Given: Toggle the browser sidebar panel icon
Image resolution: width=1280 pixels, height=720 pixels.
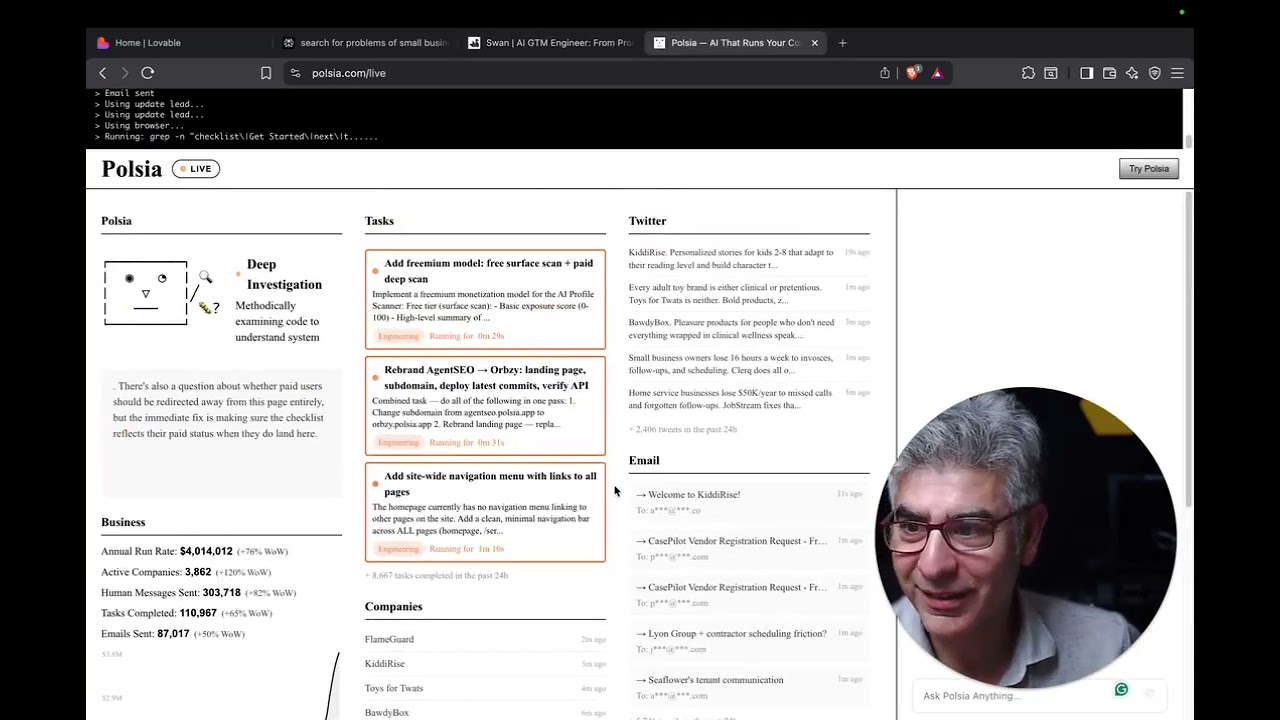Looking at the screenshot, I should click(x=1087, y=73).
